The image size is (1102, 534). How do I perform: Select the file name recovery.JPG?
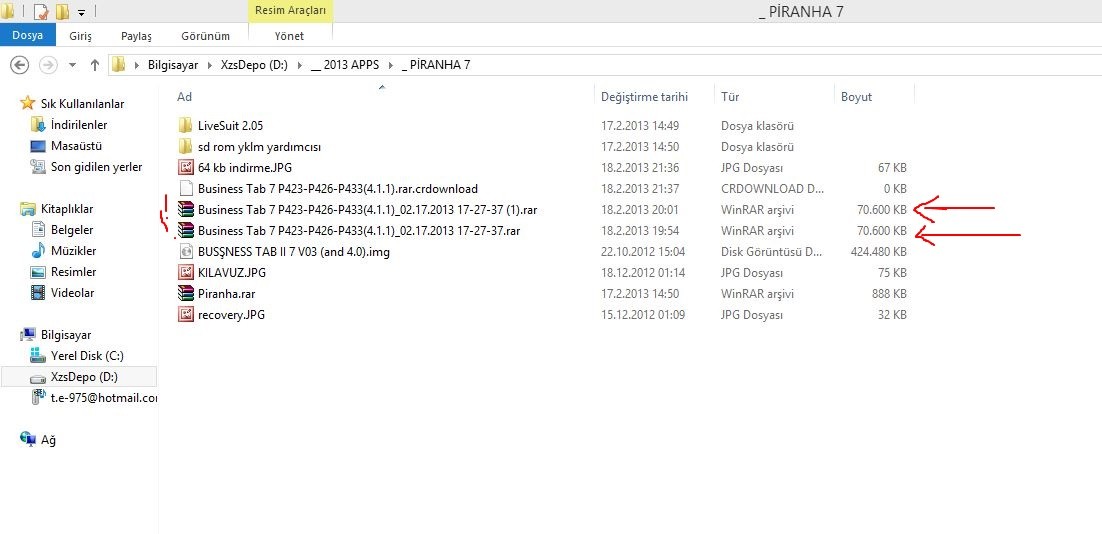231,315
